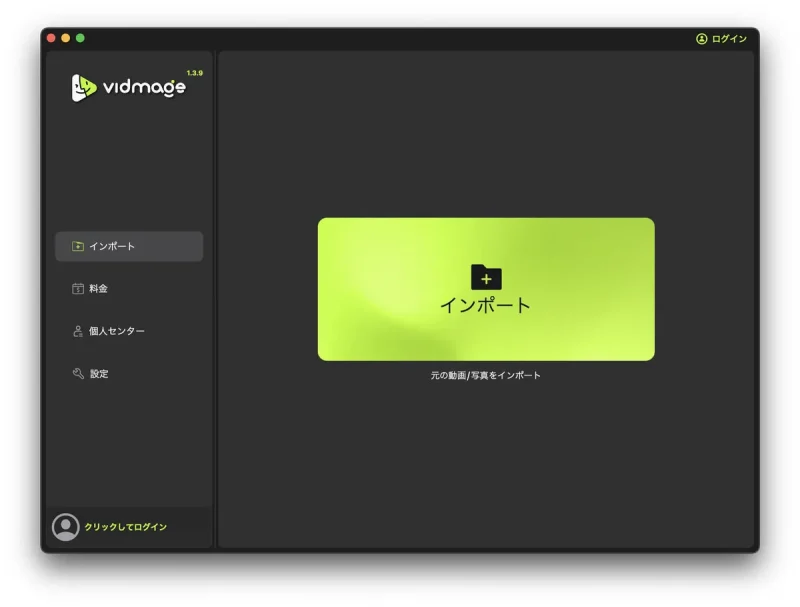Enter full screen with the green button
This screenshot has height=607, width=800.
[x=80, y=38]
